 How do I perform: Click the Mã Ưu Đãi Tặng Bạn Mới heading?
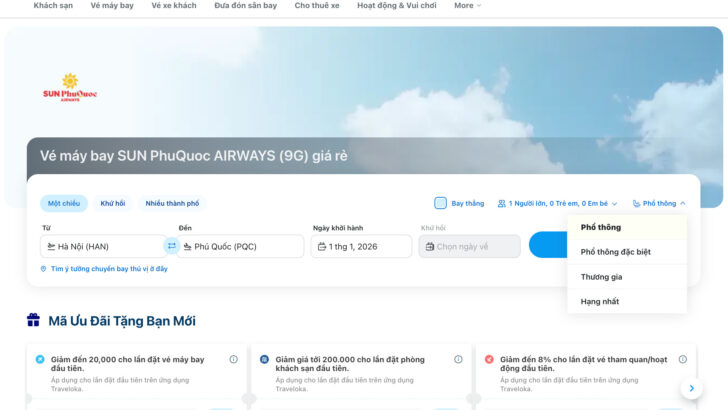[122, 321]
